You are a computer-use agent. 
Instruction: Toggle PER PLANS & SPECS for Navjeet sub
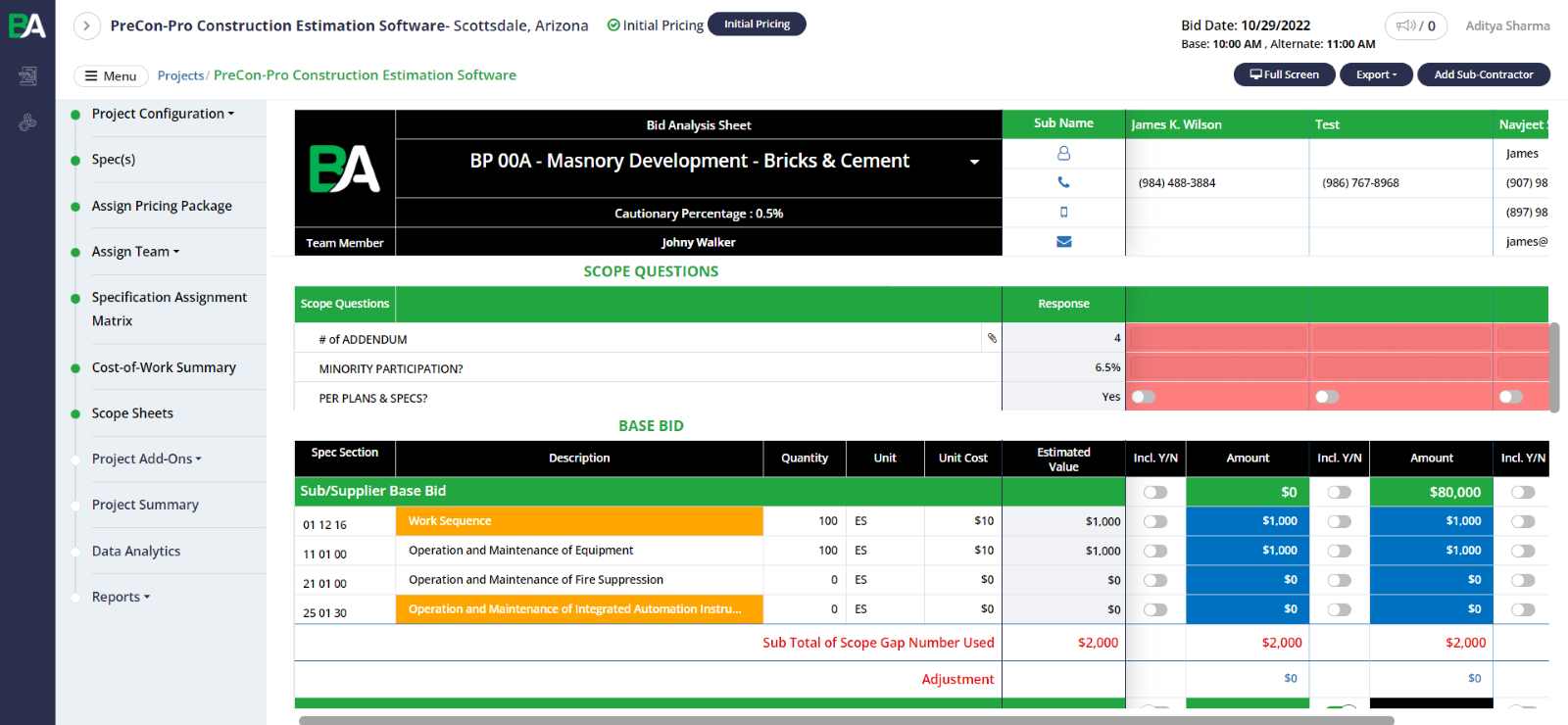tap(1511, 397)
